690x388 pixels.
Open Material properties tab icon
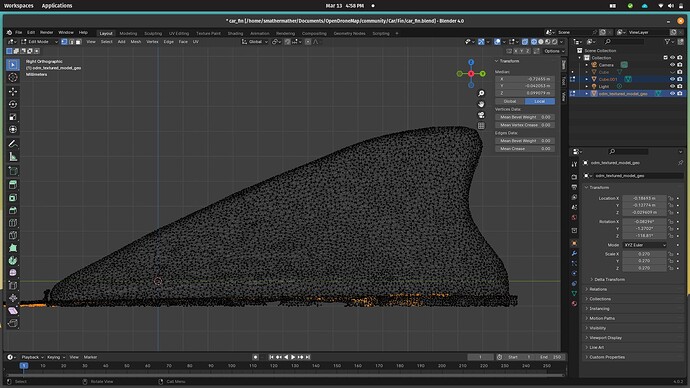(x=574, y=304)
